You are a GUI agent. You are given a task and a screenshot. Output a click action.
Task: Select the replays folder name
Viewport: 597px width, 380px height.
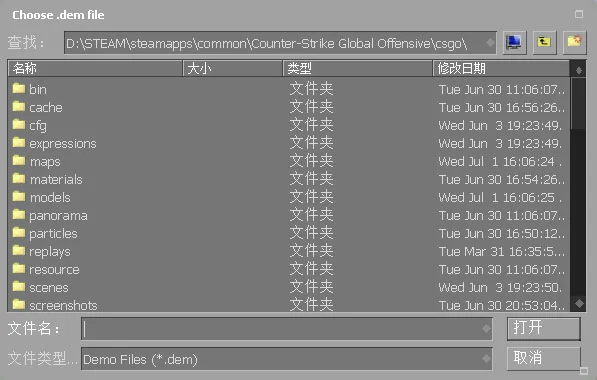point(50,252)
